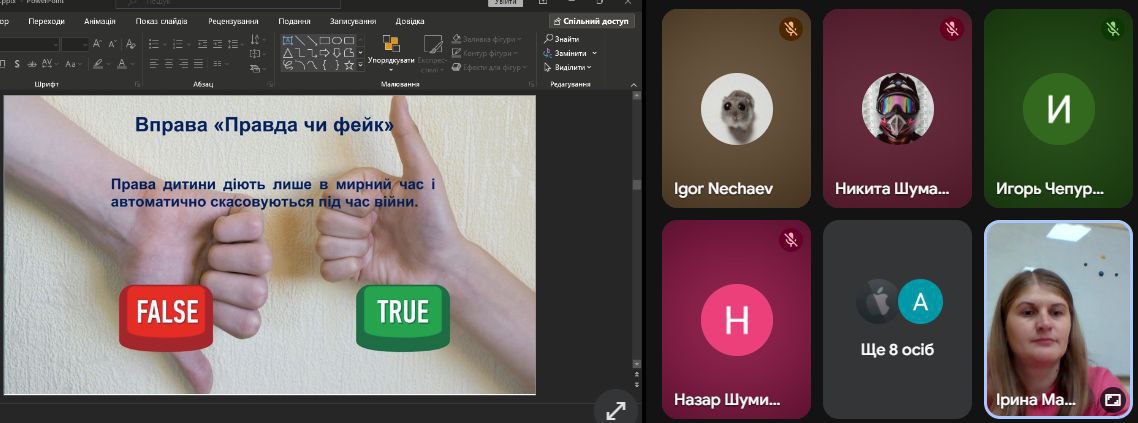The height and width of the screenshot is (423, 1138).
Task: Collapse the PowerPoint ribbon
Action: point(634,85)
